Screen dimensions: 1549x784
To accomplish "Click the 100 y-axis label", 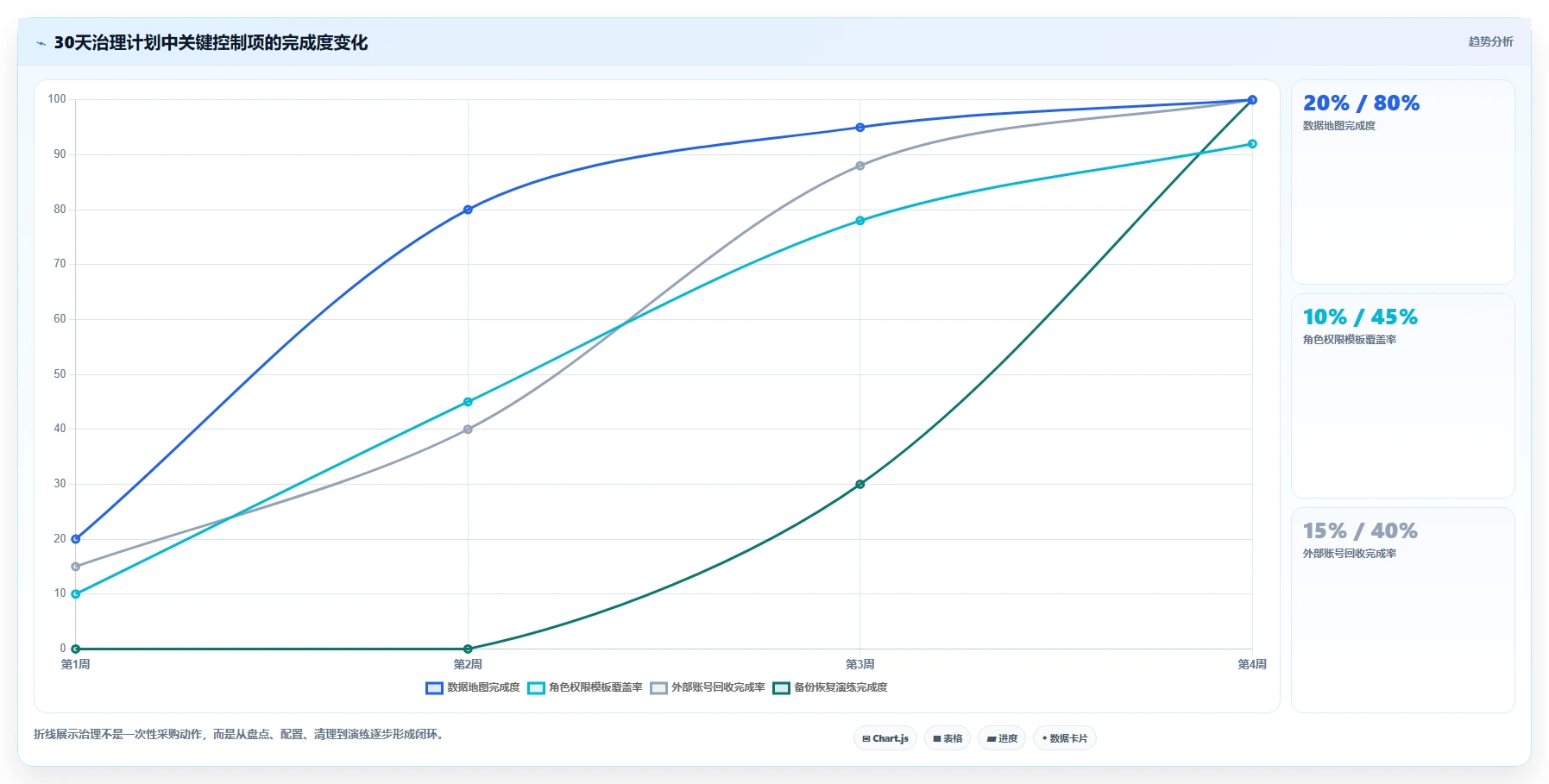I will tap(57, 99).
